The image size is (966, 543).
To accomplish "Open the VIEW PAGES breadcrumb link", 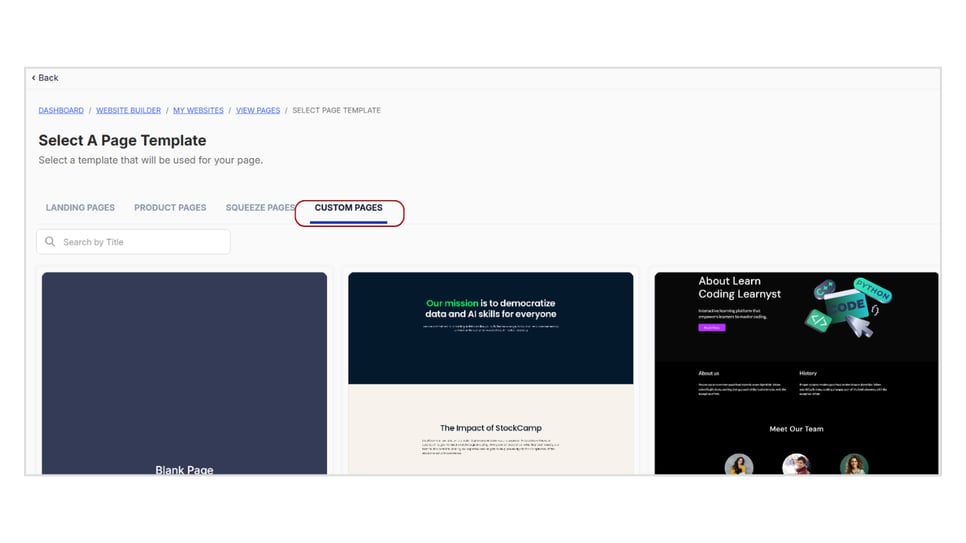I will [258, 110].
